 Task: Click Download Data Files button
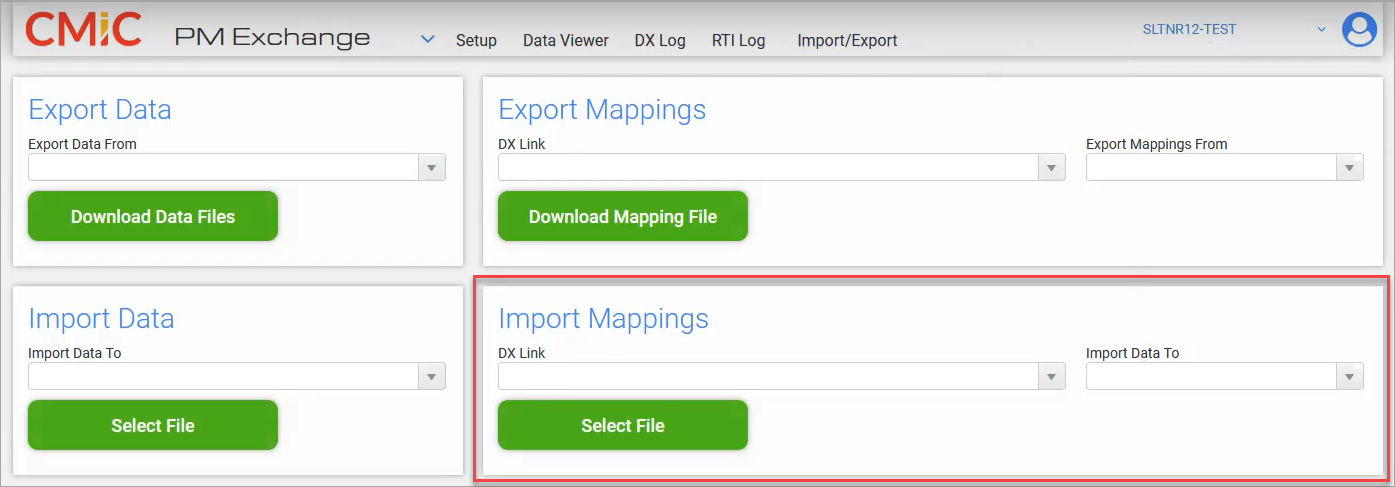tap(153, 216)
